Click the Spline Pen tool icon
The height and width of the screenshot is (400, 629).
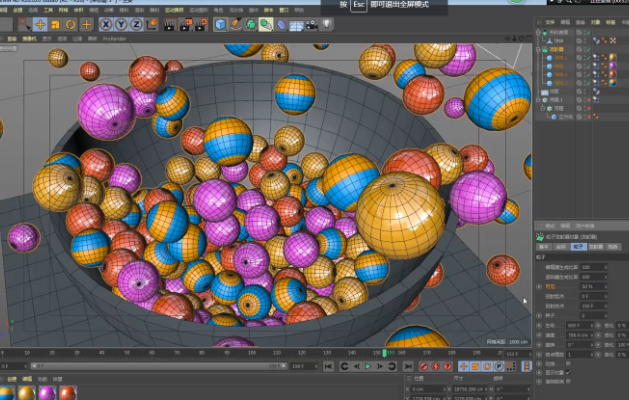pos(236,23)
